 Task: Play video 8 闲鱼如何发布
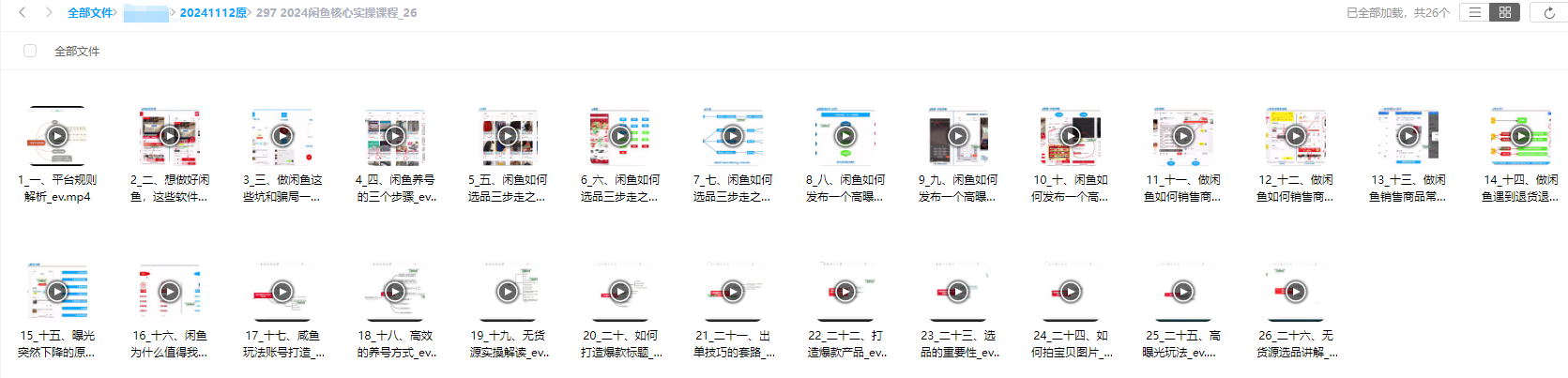tap(845, 136)
